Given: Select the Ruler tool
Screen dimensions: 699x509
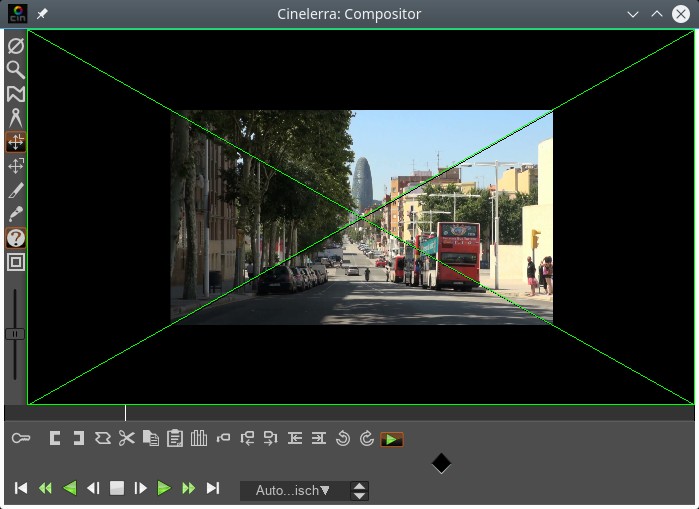Looking at the screenshot, I should pyautogui.click(x=15, y=117).
